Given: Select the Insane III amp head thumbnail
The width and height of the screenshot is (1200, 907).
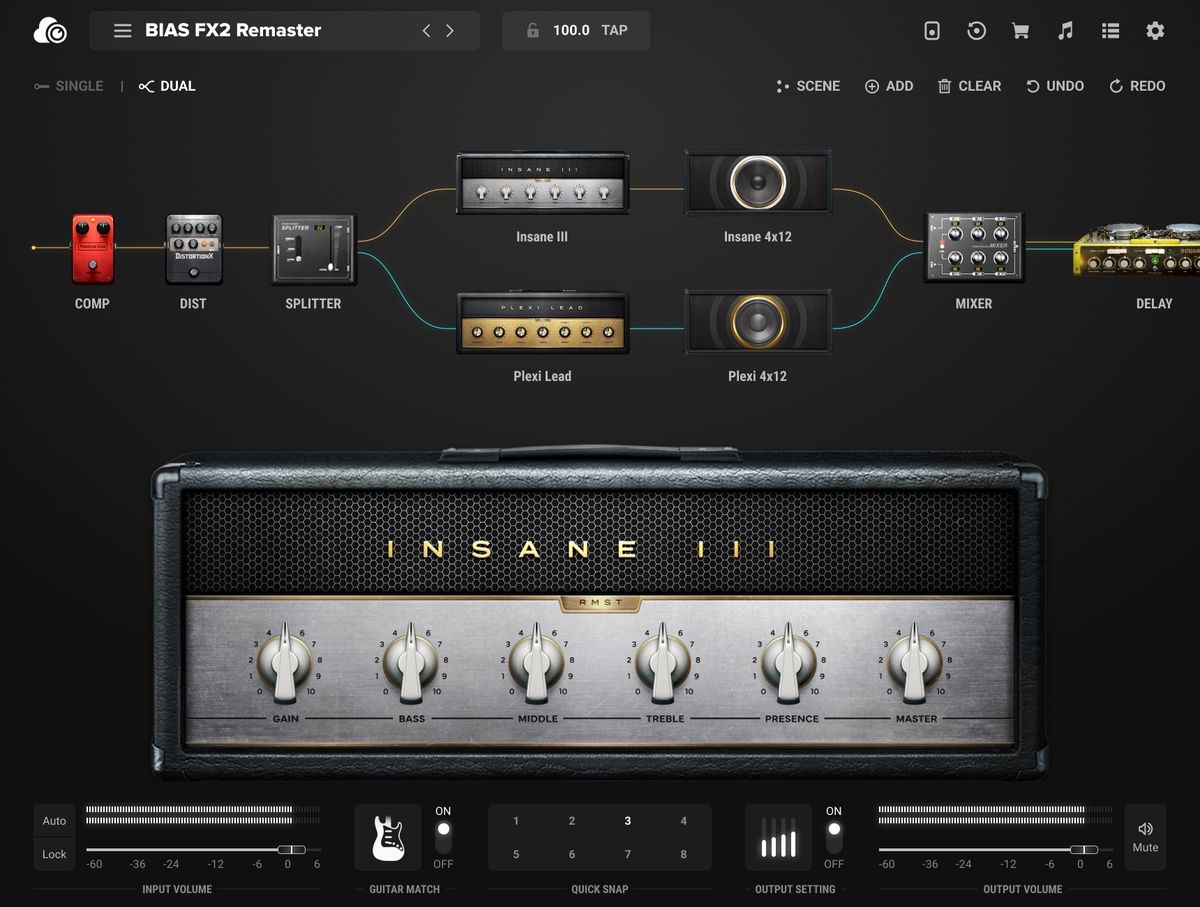Looking at the screenshot, I should [542, 183].
